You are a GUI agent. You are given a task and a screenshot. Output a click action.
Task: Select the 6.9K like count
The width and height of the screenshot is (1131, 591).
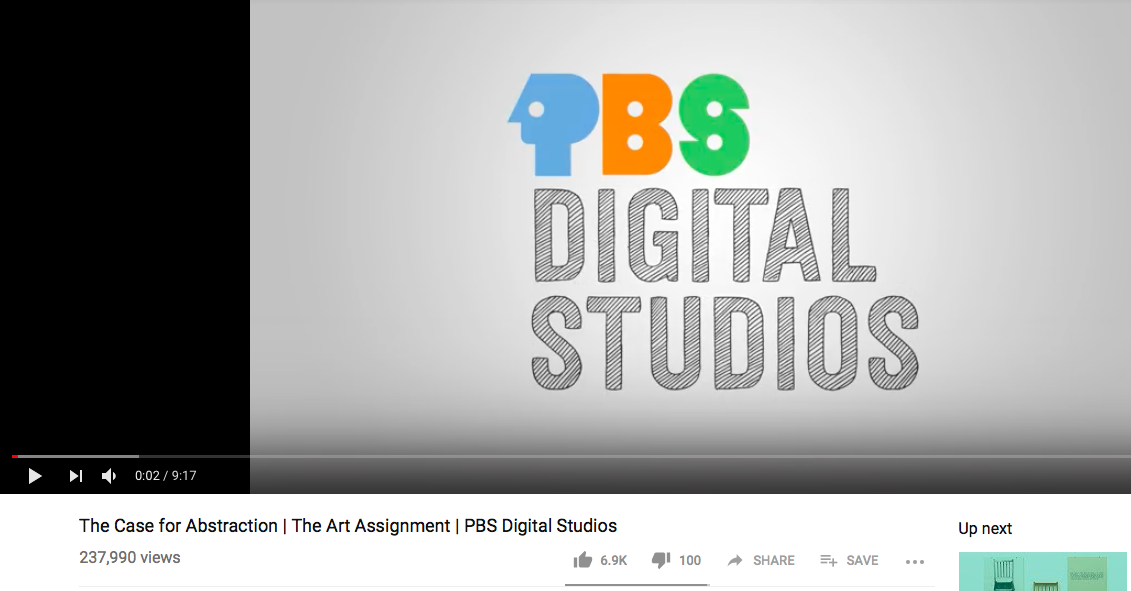point(613,561)
